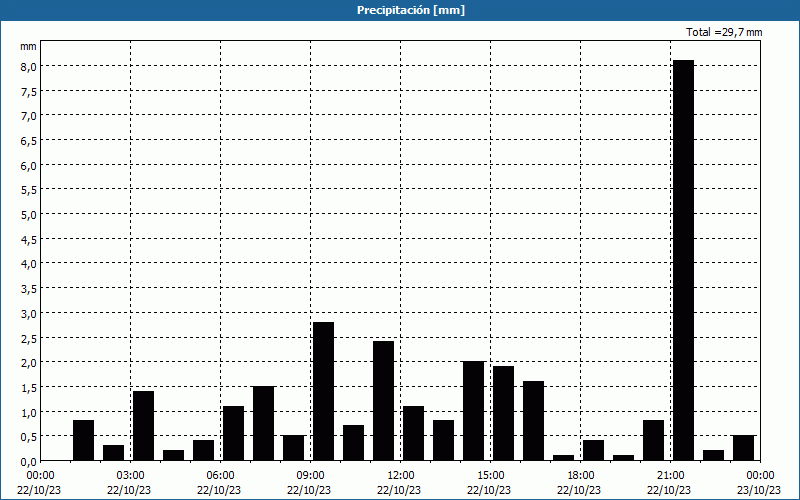Click the '12:00' time label

(401, 476)
